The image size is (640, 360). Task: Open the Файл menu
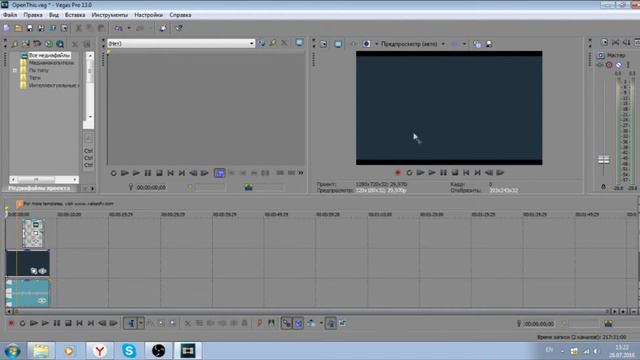10,15
